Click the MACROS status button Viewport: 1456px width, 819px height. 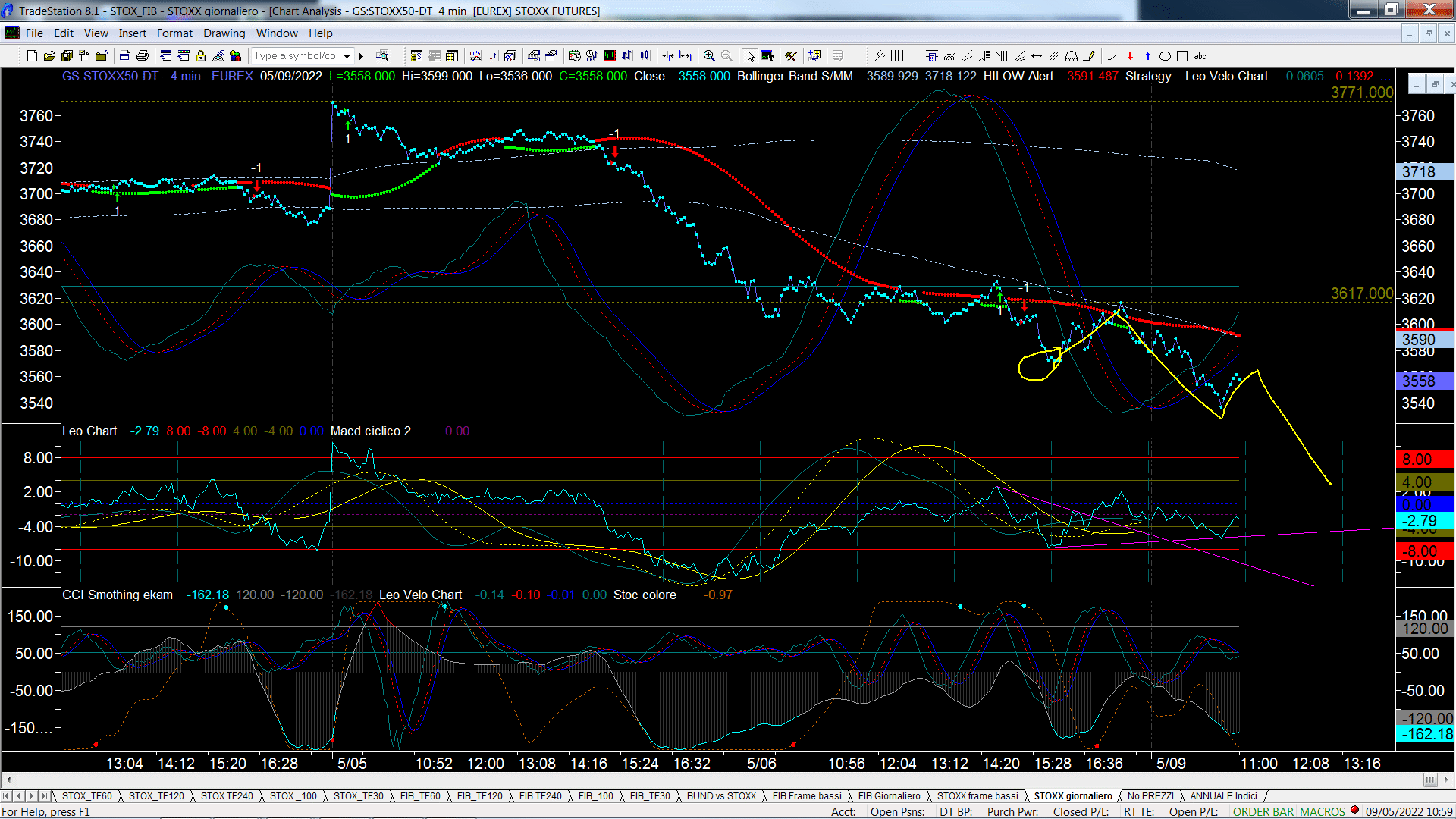tap(1323, 811)
